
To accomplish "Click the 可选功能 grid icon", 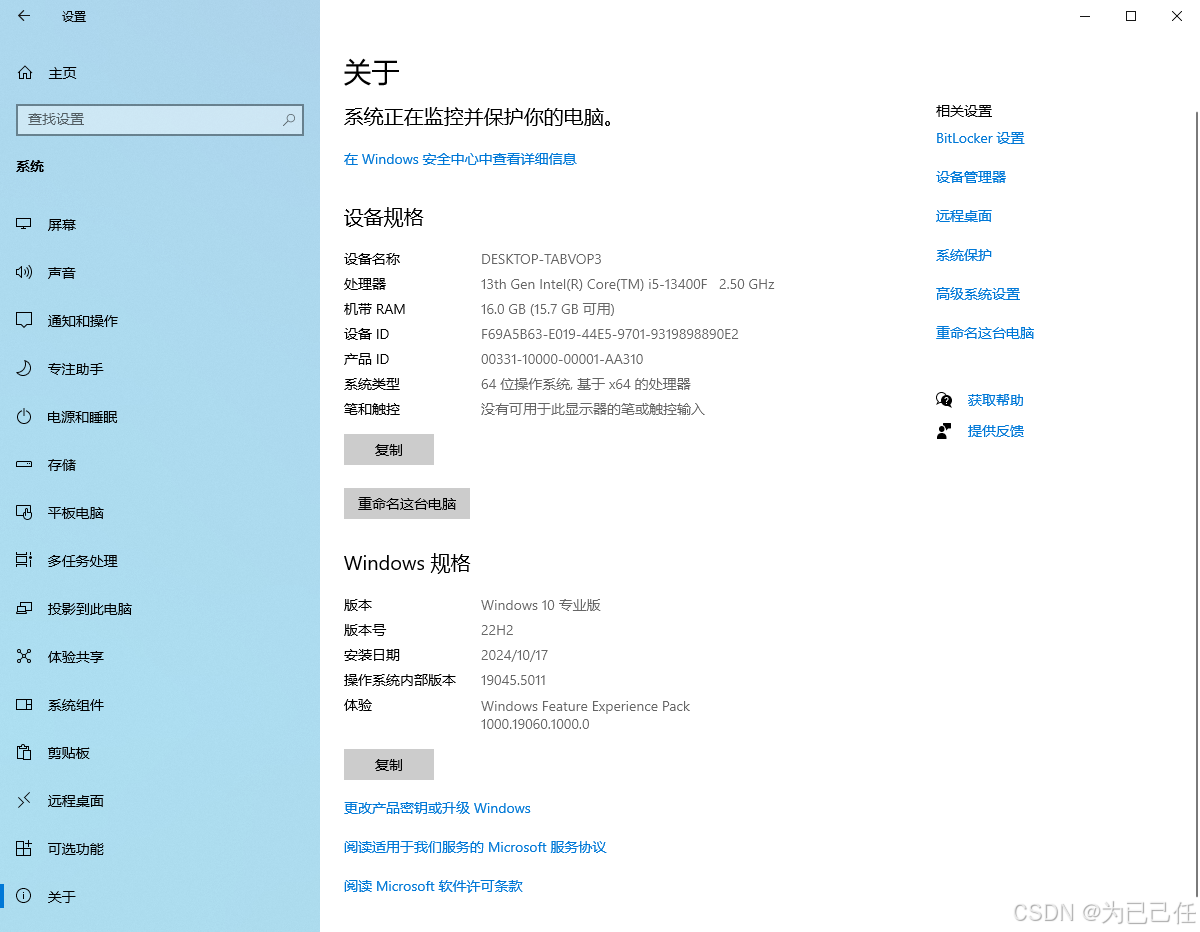I will (25, 848).
